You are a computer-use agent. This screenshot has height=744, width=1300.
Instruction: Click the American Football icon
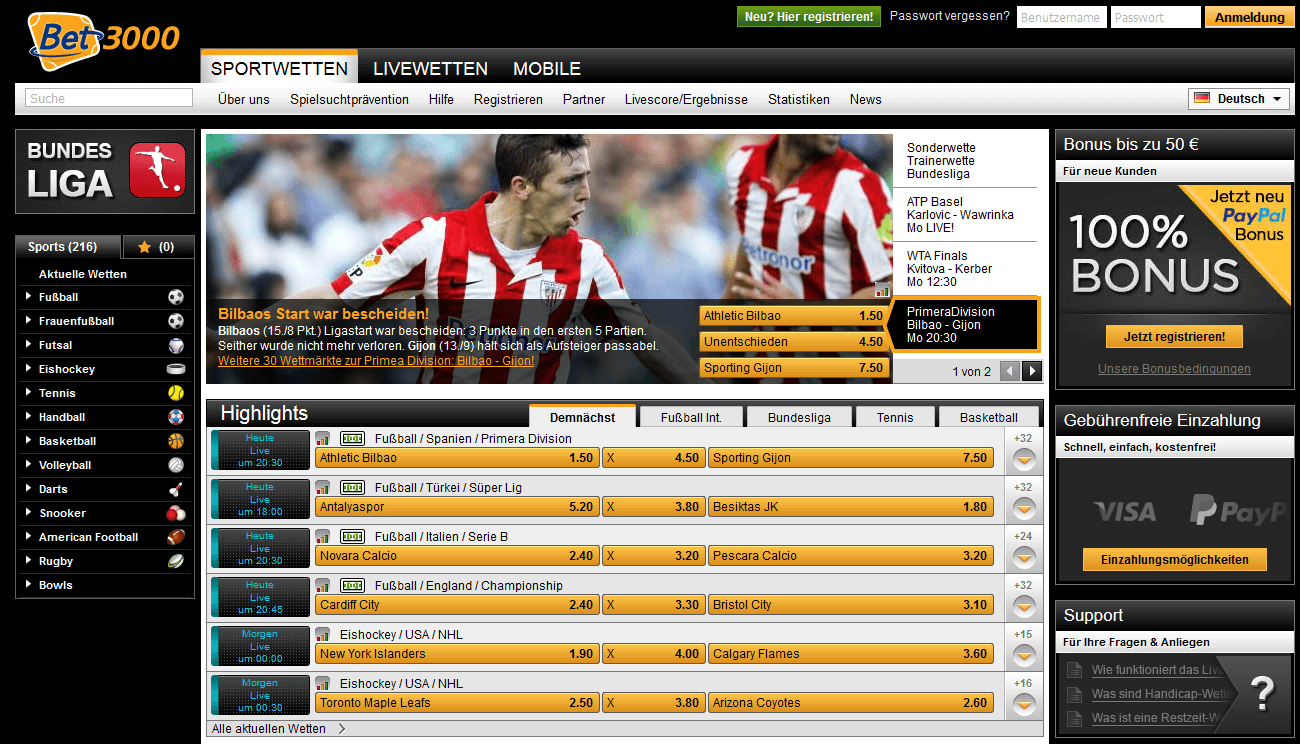coord(176,537)
